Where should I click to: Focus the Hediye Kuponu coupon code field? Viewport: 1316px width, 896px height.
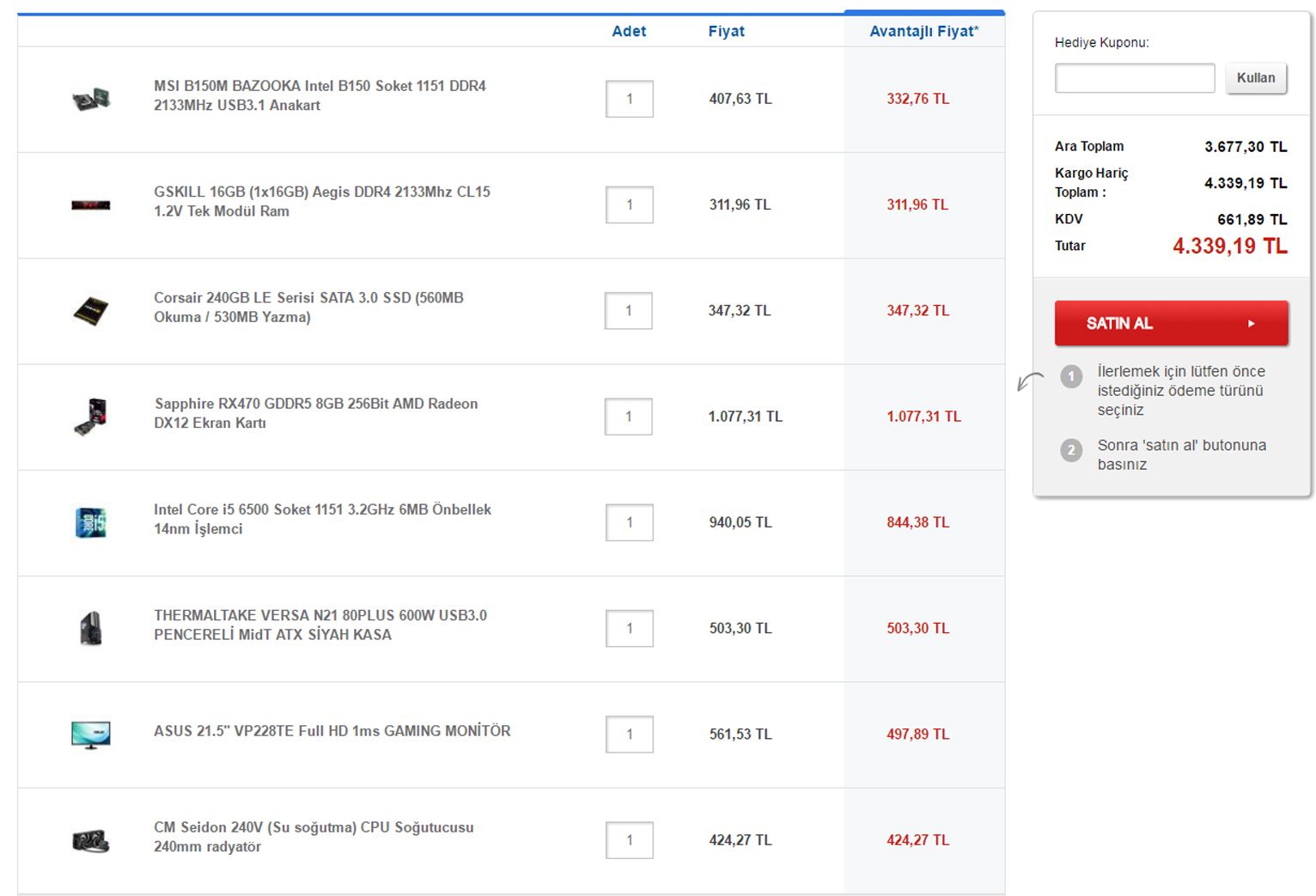coord(1135,78)
